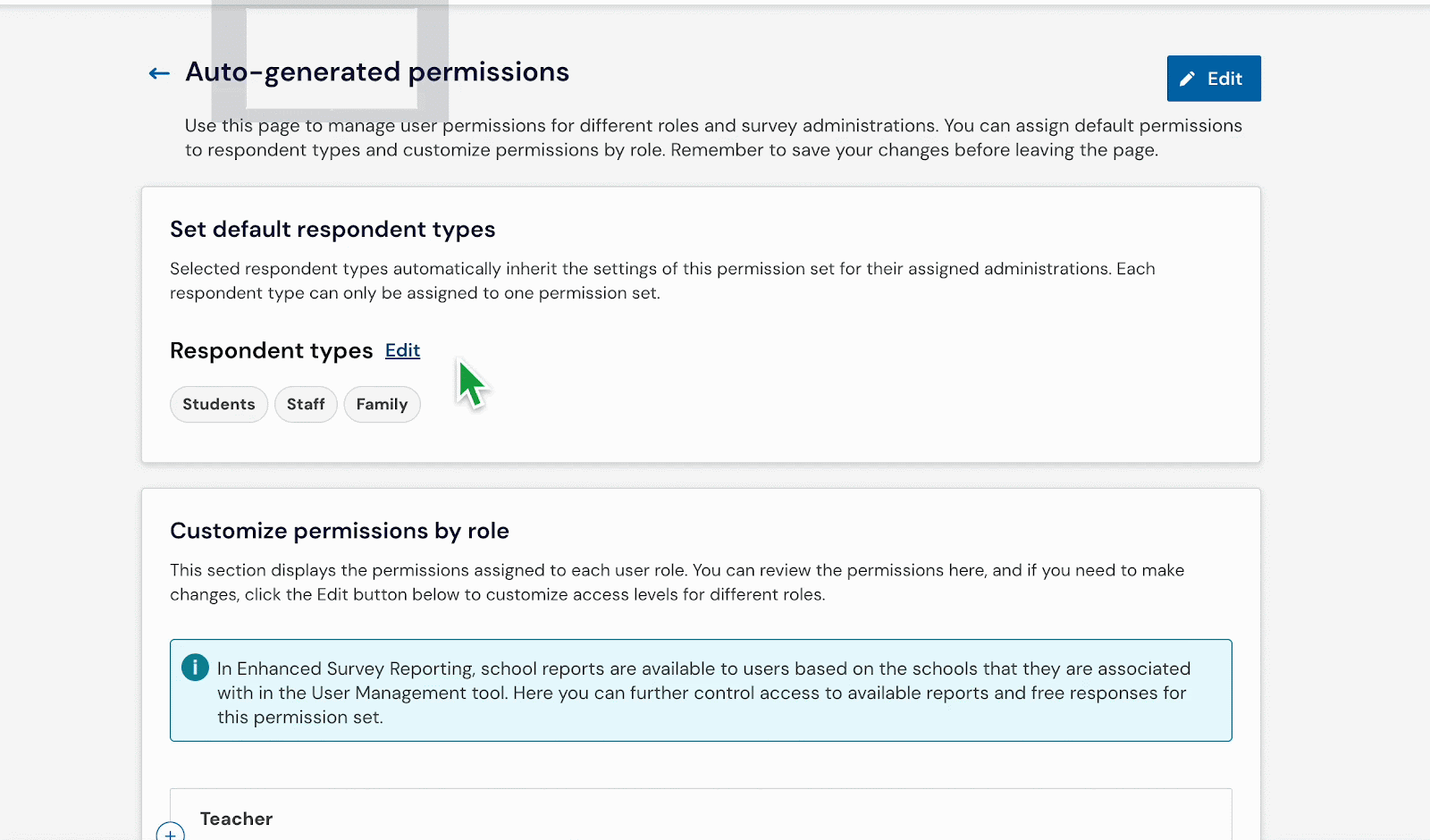The width and height of the screenshot is (1430, 840).
Task: Click the Enhanced Survey Reporting notice text
Action: pos(704,693)
